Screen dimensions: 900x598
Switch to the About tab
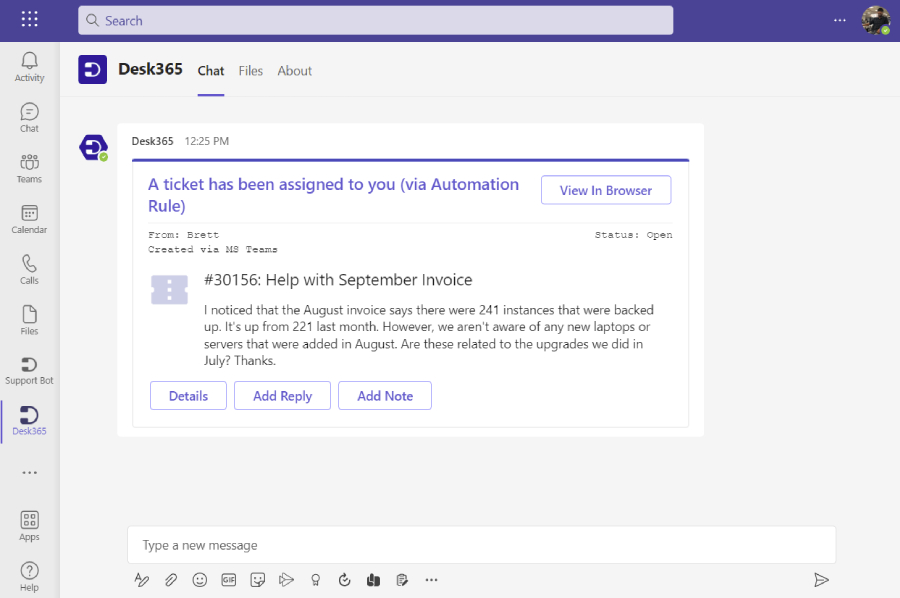coord(294,71)
